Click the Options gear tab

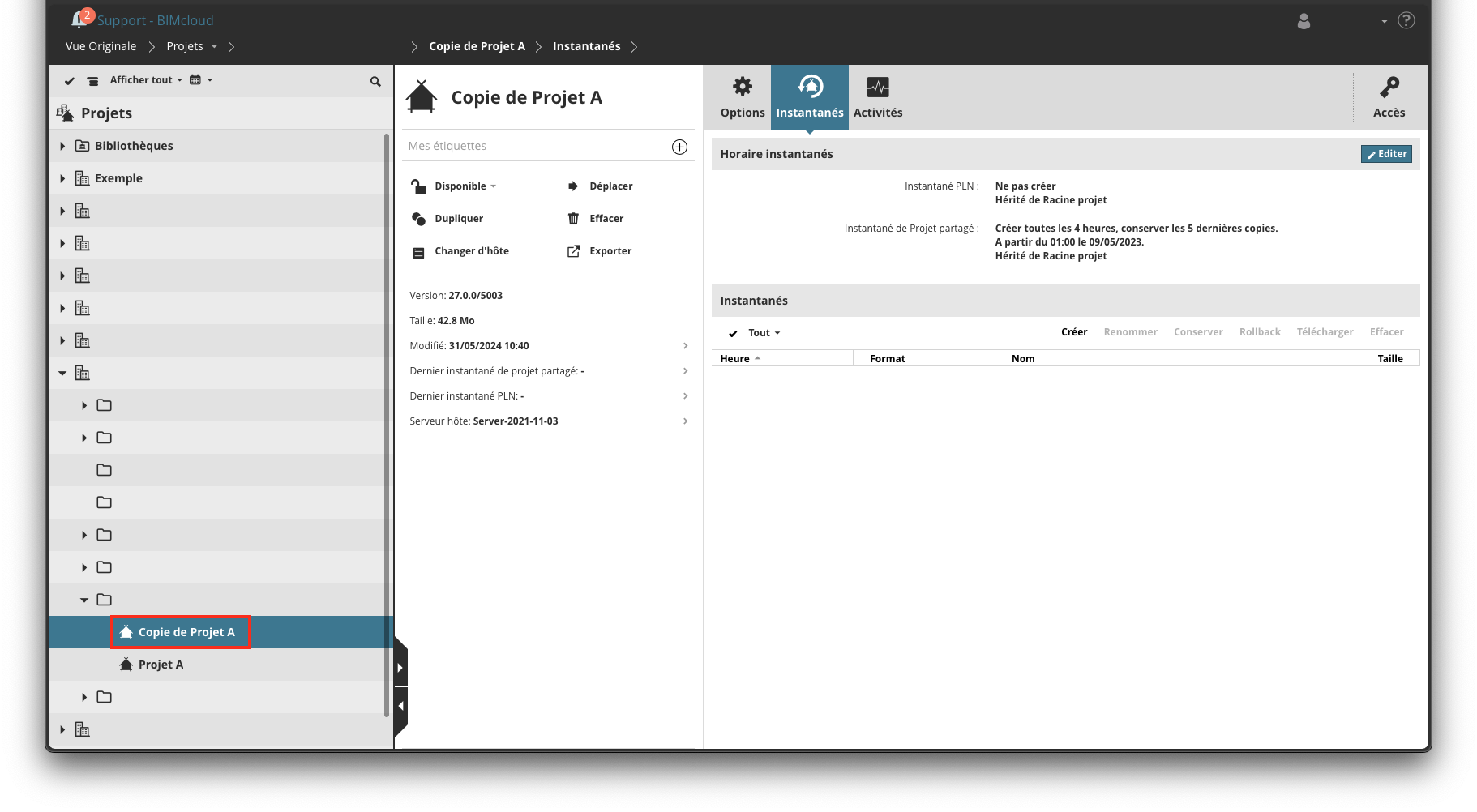743,97
